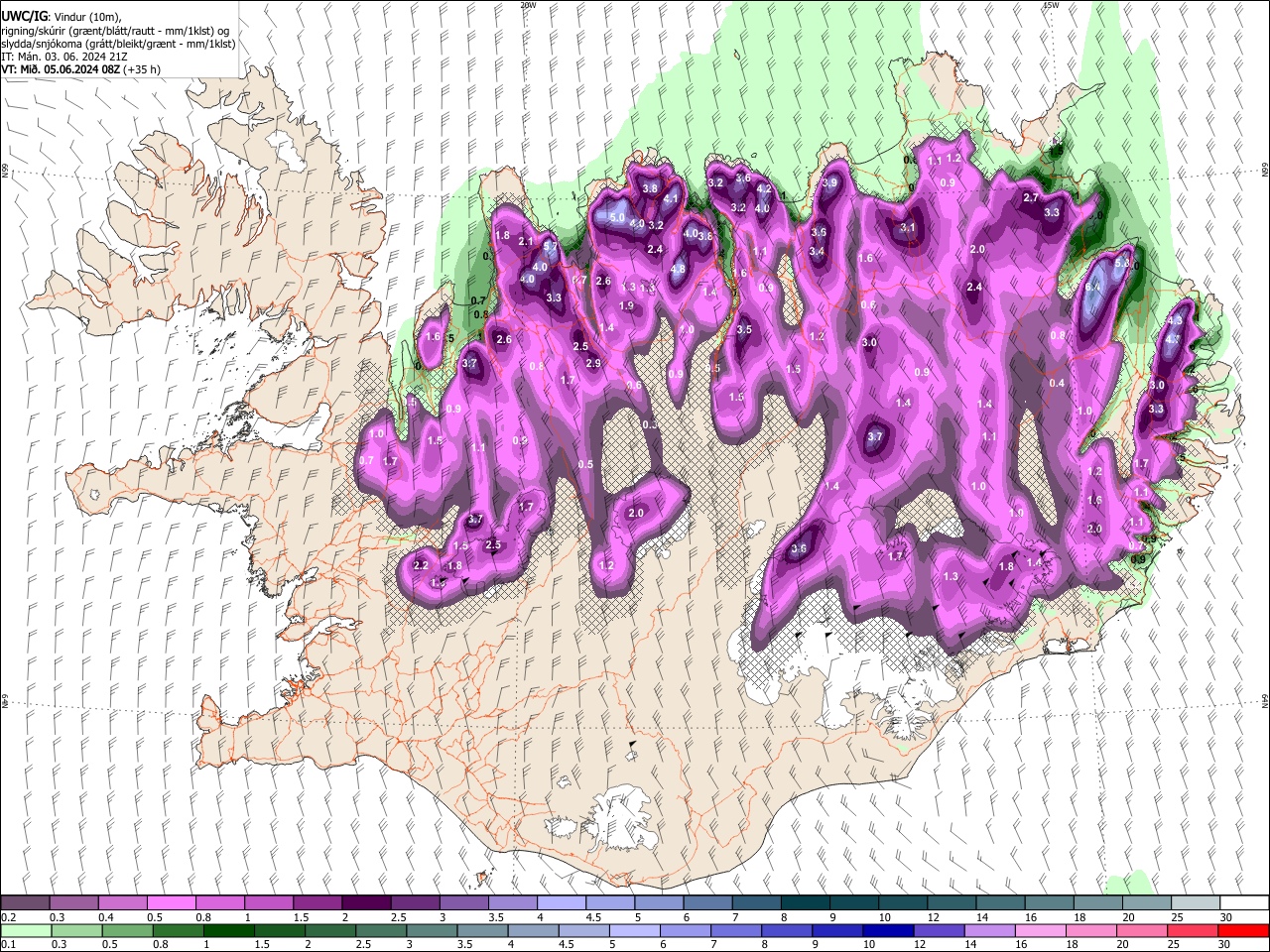Click the "15W" longitude label
1270x952 pixels.
(x=1051, y=5)
